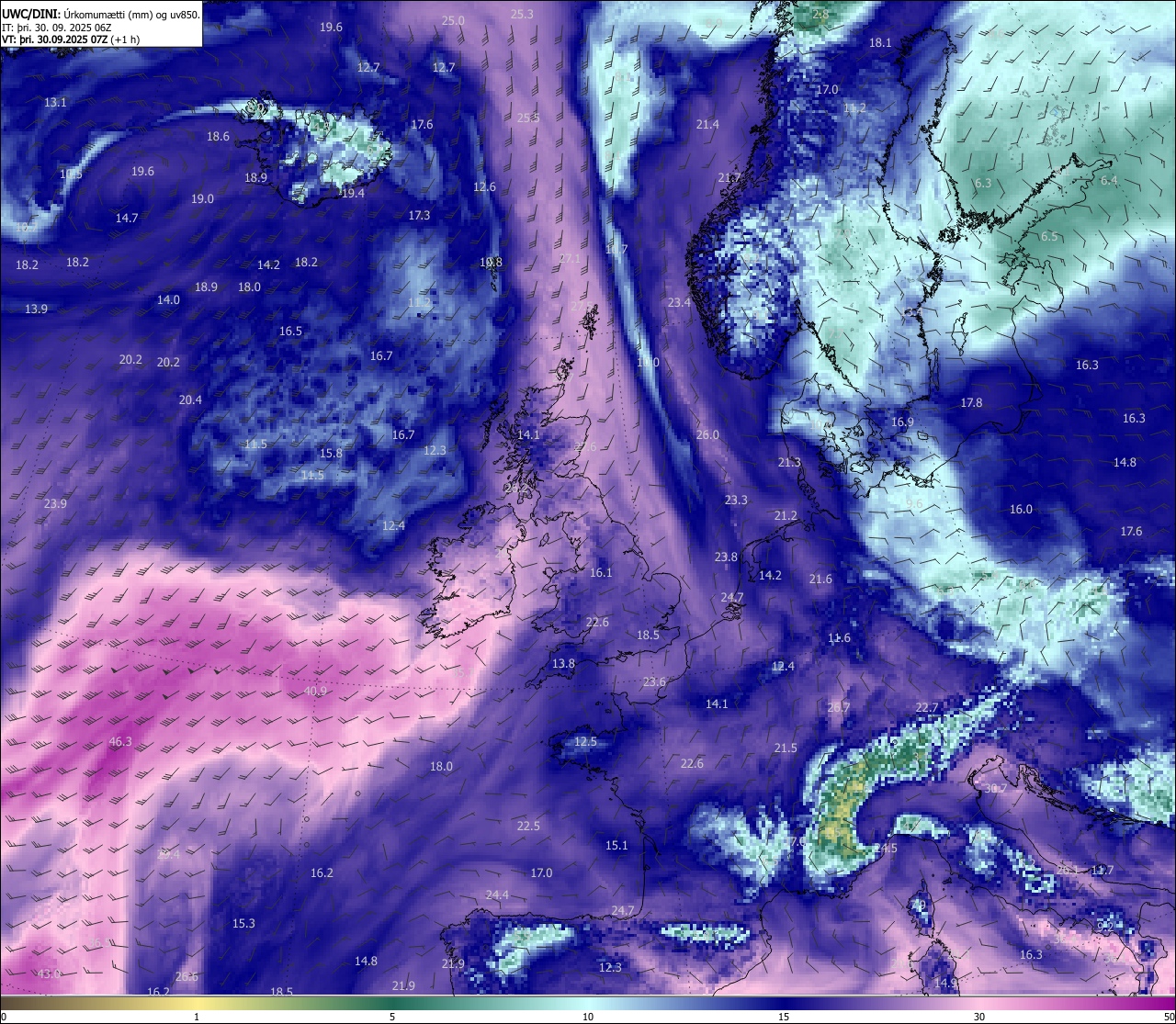The image size is (1176, 1024).
Task: Click the 14.0 value label
Action: [168, 300]
